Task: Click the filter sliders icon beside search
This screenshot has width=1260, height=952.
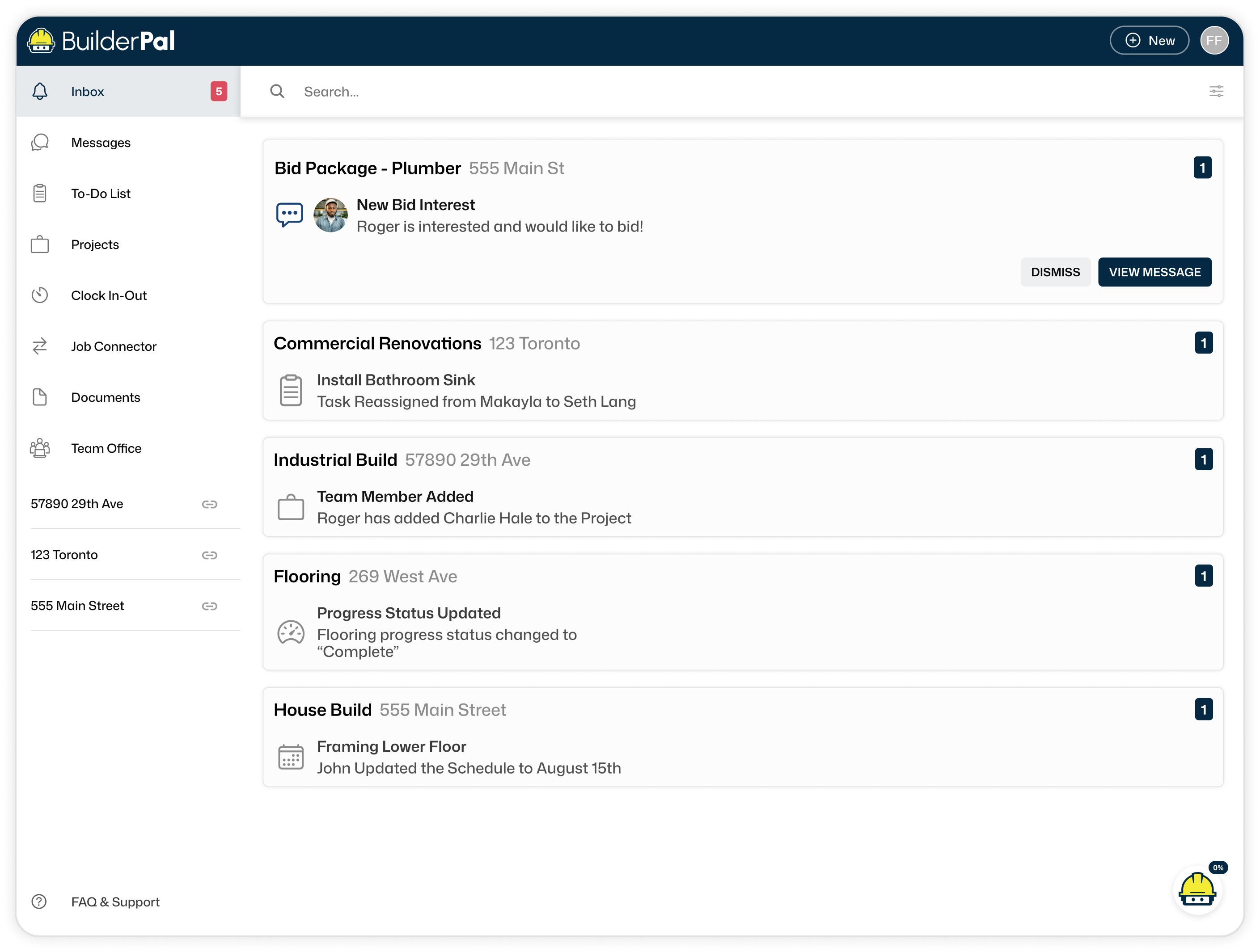Action: pos(1216,92)
